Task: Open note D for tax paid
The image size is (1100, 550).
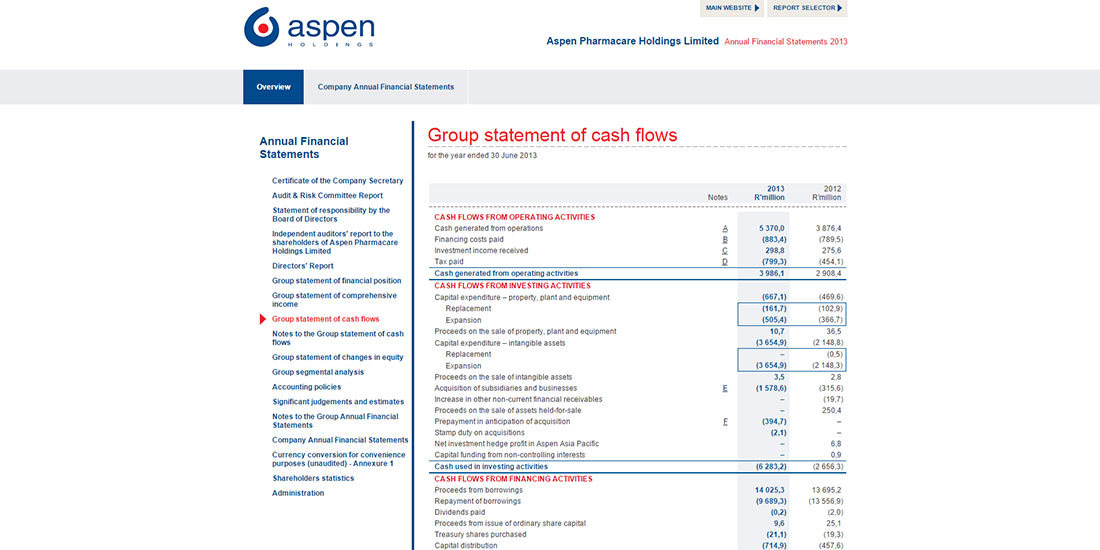Action: tap(725, 262)
